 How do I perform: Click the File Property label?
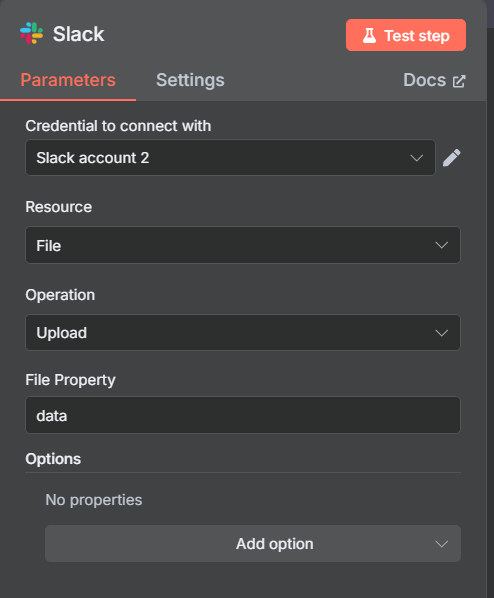71,380
